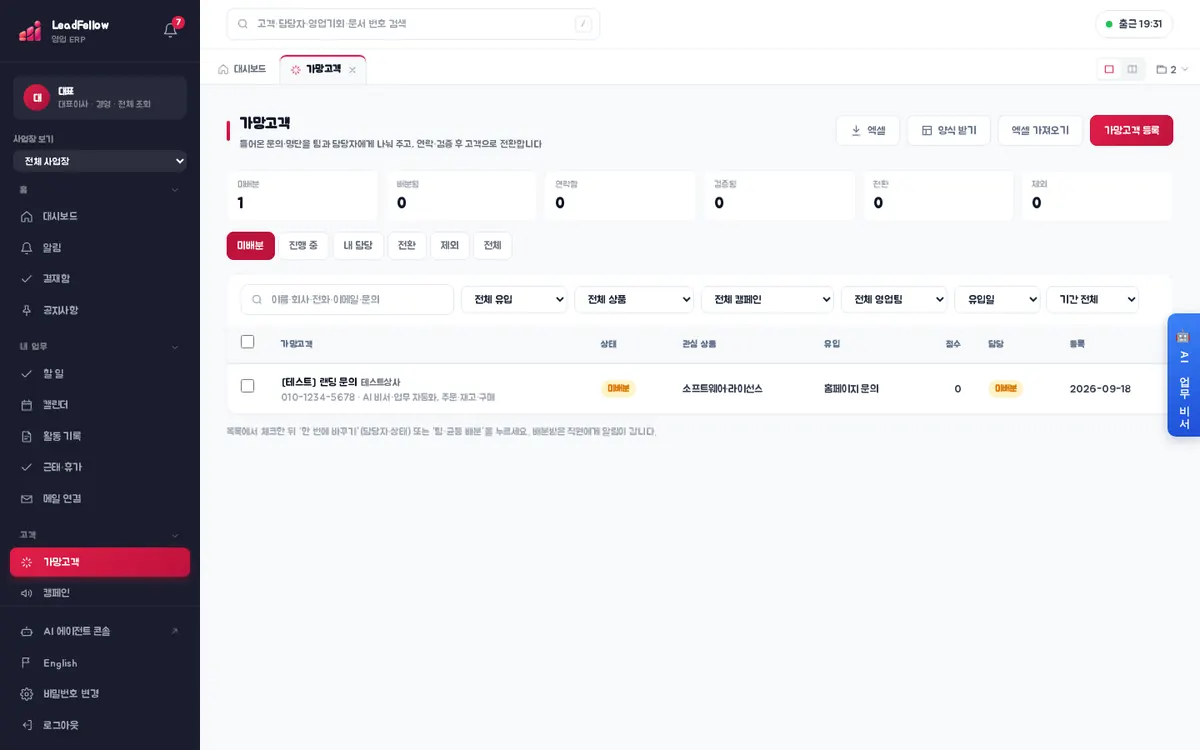Open 비밀번호 변경
This screenshot has width=1200, height=750.
[100, 694]
